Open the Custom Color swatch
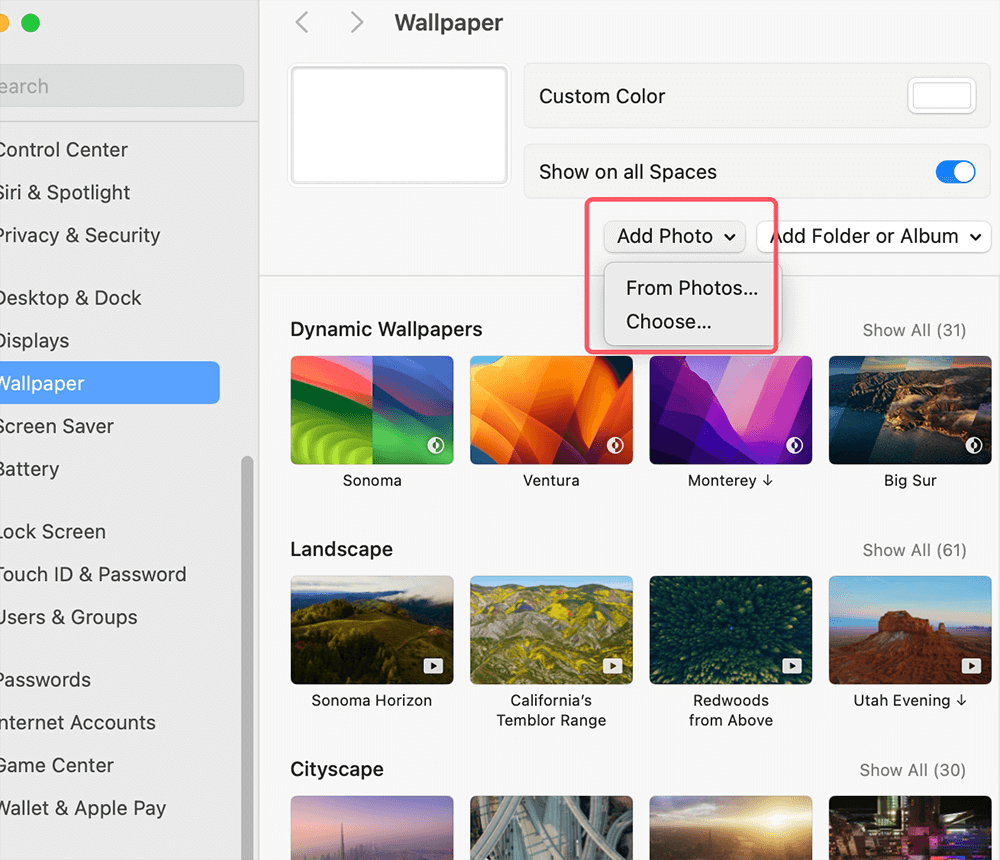The height and width of the screenshot is (860, 1000). 941,96
